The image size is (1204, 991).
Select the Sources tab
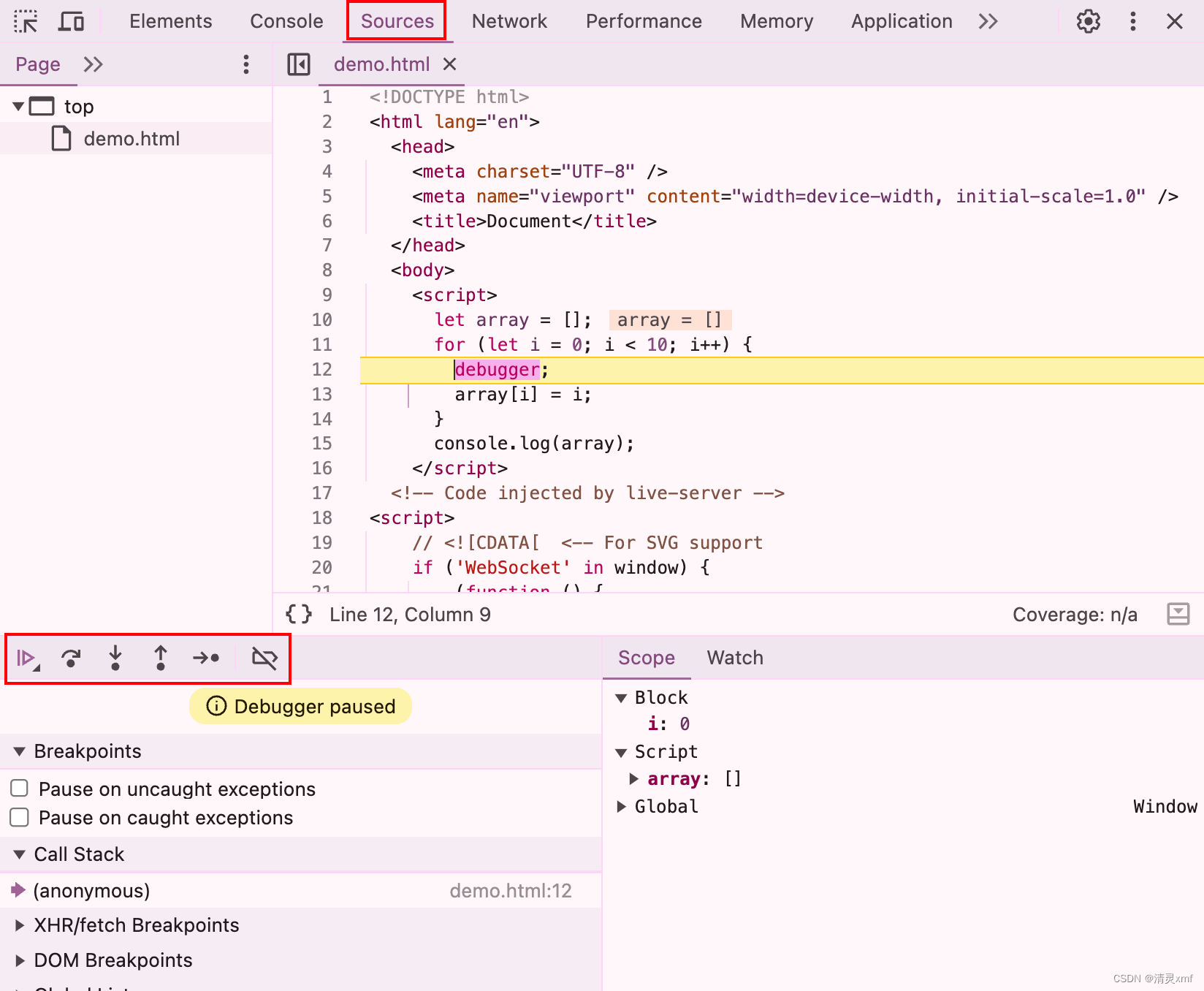(x=397, y=21)
